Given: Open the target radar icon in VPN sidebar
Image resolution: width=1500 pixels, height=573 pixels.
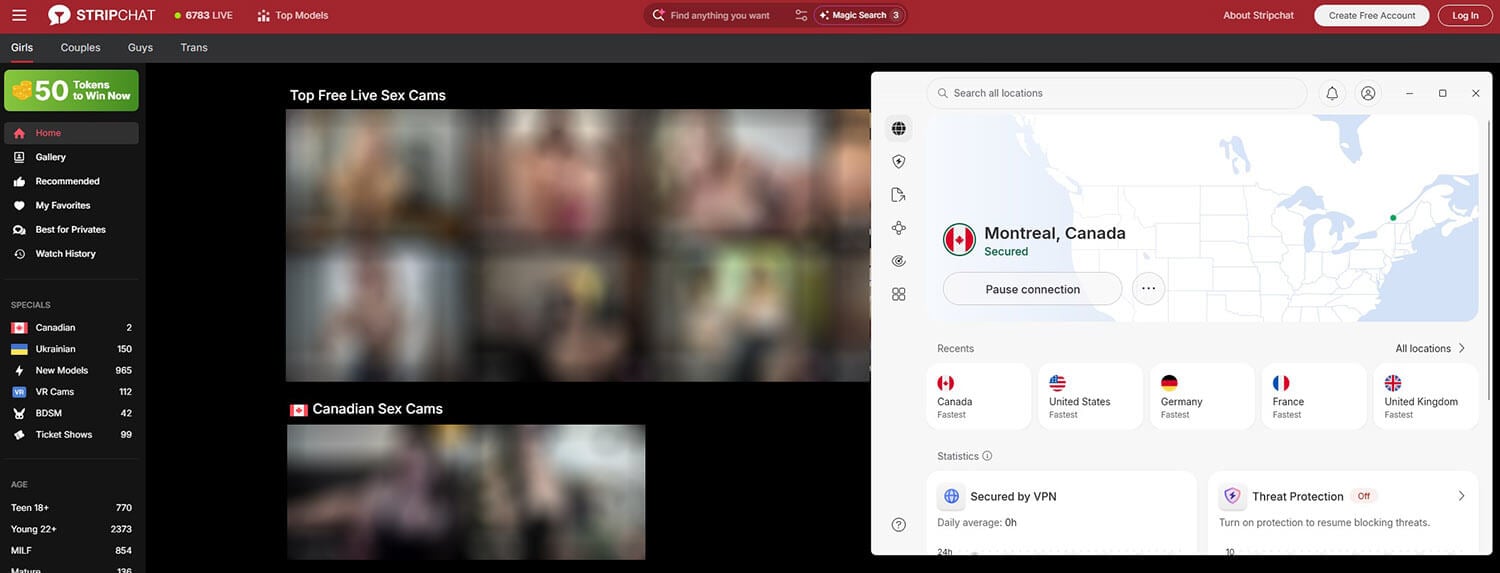Looking at the screenshot, I should (x=899, y=261).
